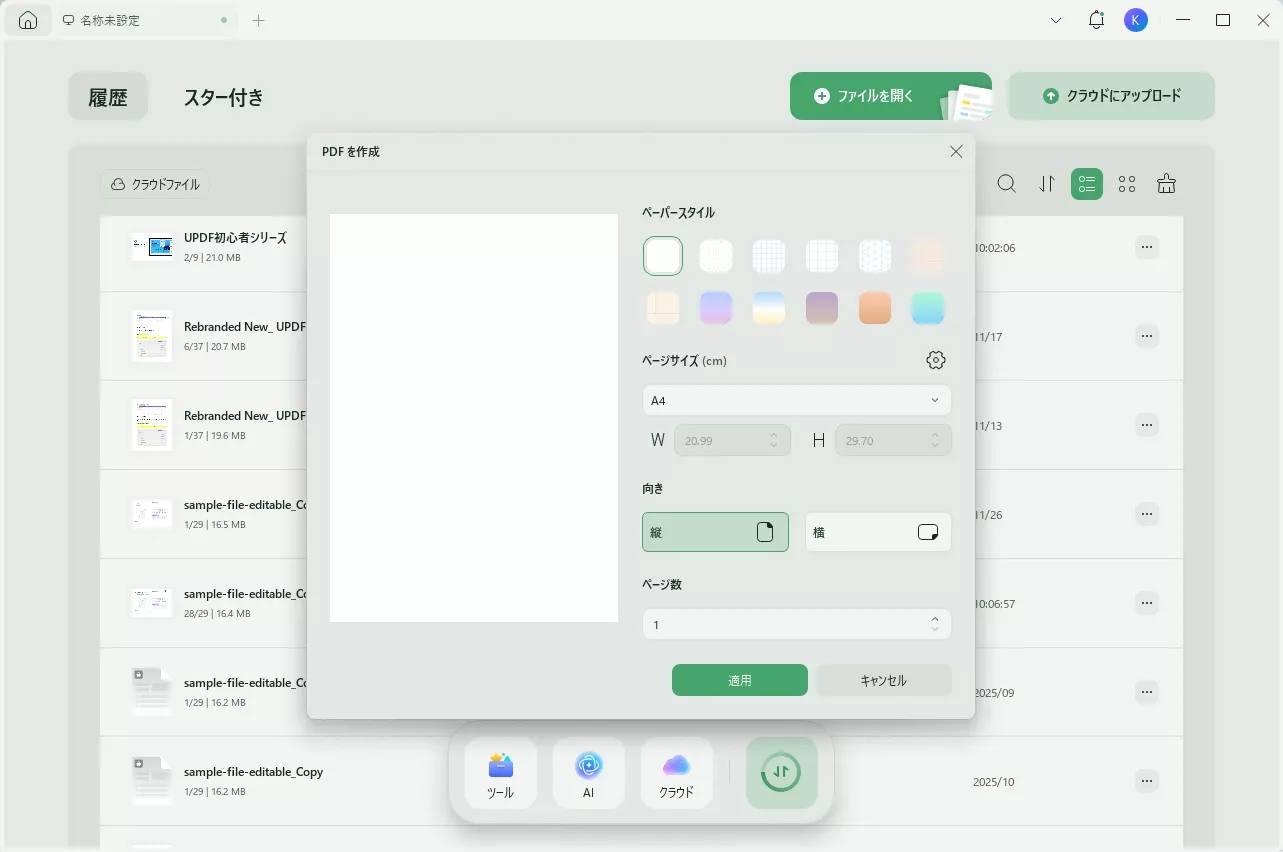Pick the pale peach lined paper style
Image resolution: width=1283 pixels, height=852 pixels.
pyautogui.click(x=928, y=256)
